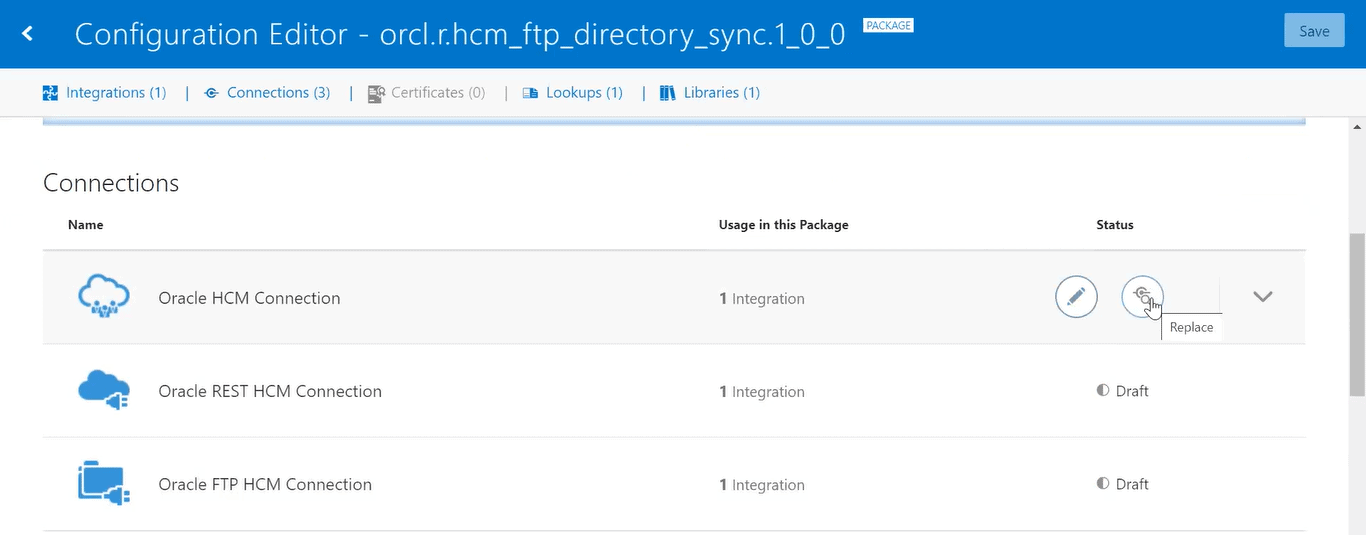Open the Libraries (1) tab
The image size is (1366, 535).
(x=722, y=93)
